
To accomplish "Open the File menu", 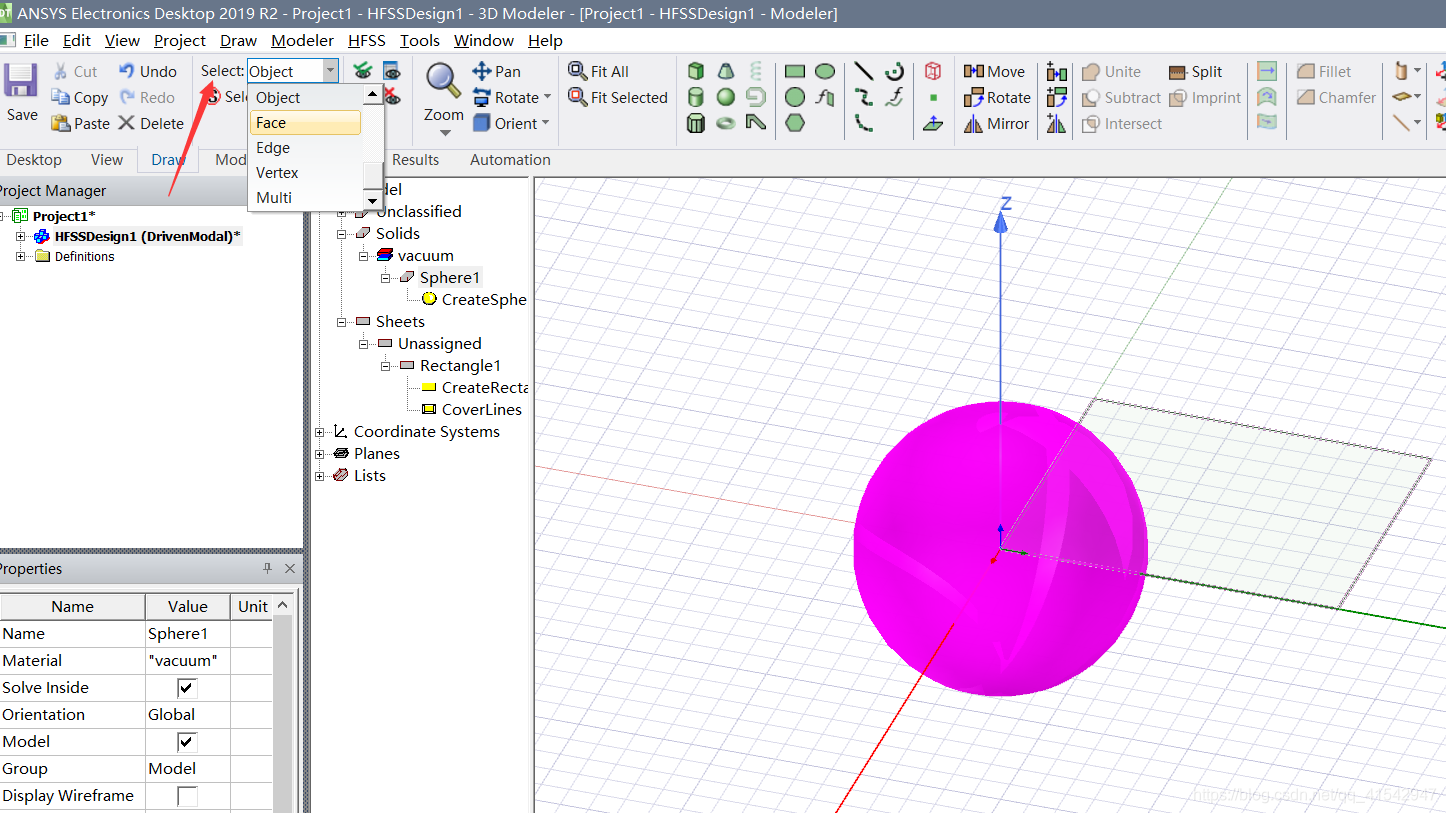I will click(x=36, y=40).
